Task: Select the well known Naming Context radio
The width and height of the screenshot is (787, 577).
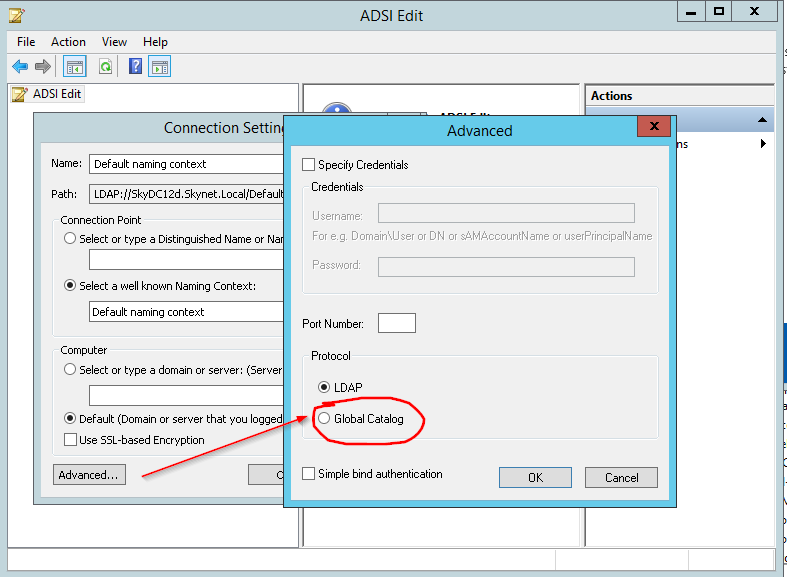Action: pos(70,285)
